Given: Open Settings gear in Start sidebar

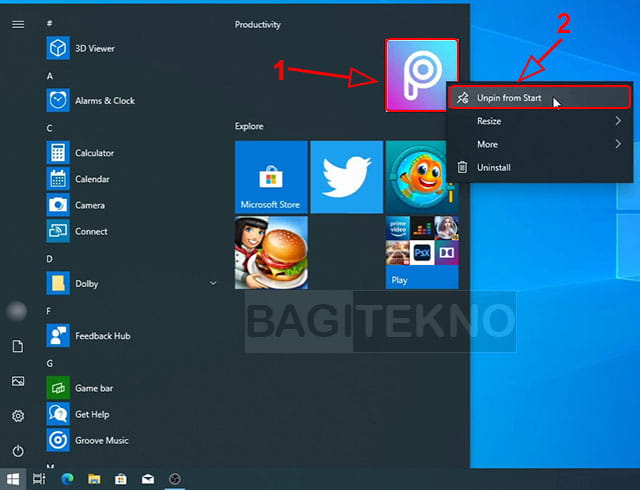Looking at the screenshot, I should [x=18, y=416].
